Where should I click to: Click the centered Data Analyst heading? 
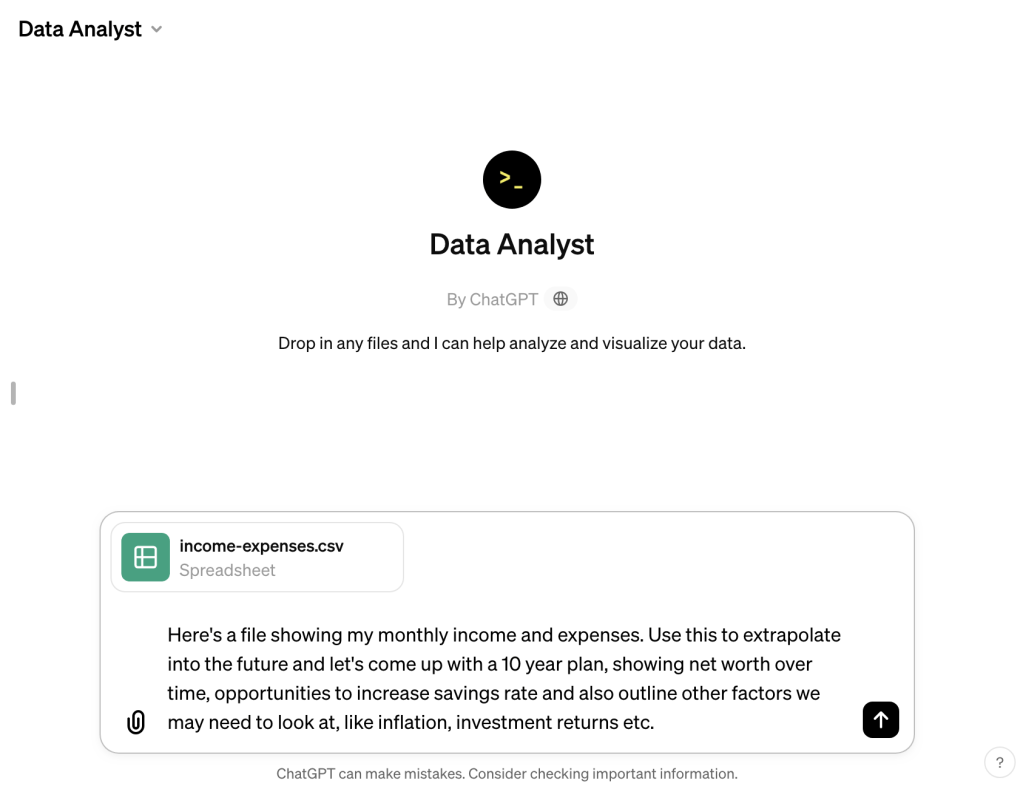point(511,244)
